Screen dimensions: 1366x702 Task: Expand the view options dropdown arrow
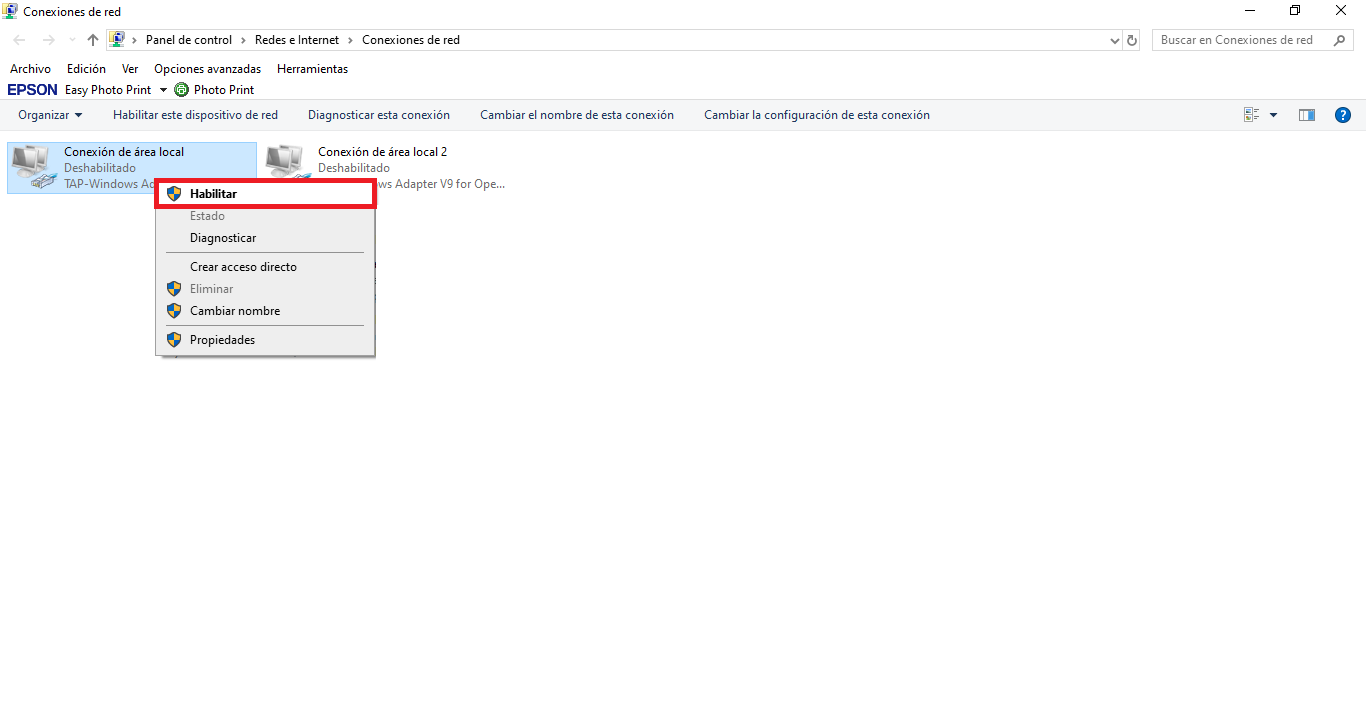click(1273, 115)
